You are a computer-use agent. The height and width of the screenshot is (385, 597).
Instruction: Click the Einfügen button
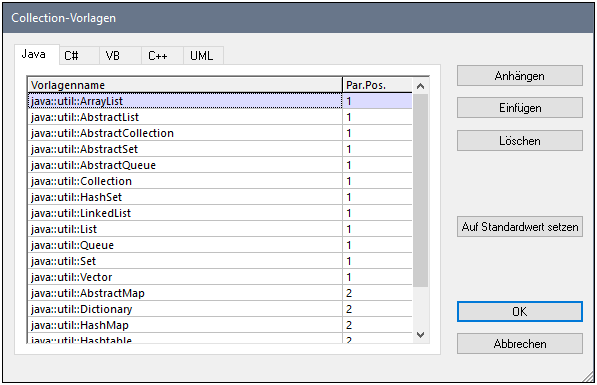pos(520,108)
